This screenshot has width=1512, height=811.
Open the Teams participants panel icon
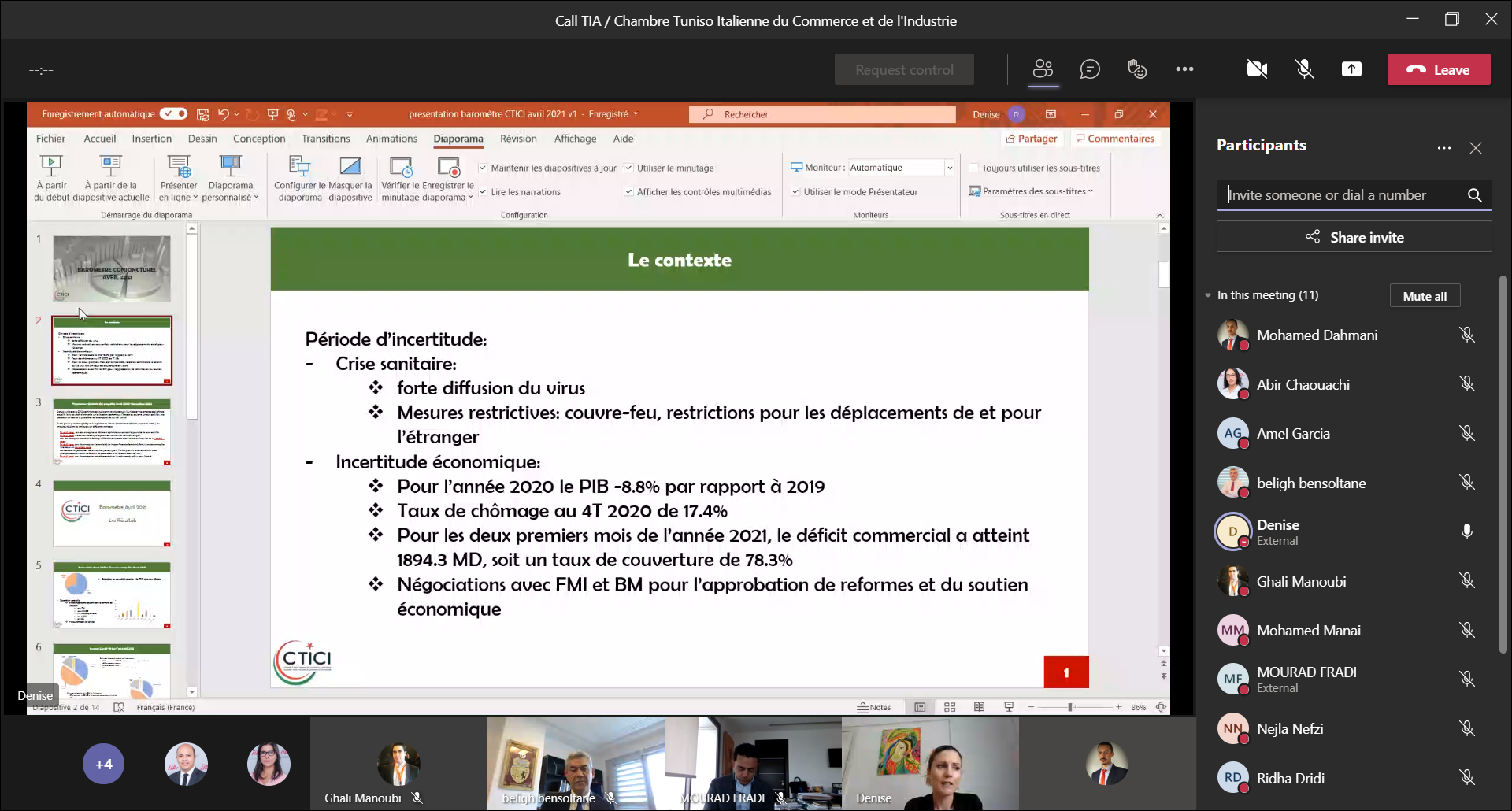(1043, 69)
